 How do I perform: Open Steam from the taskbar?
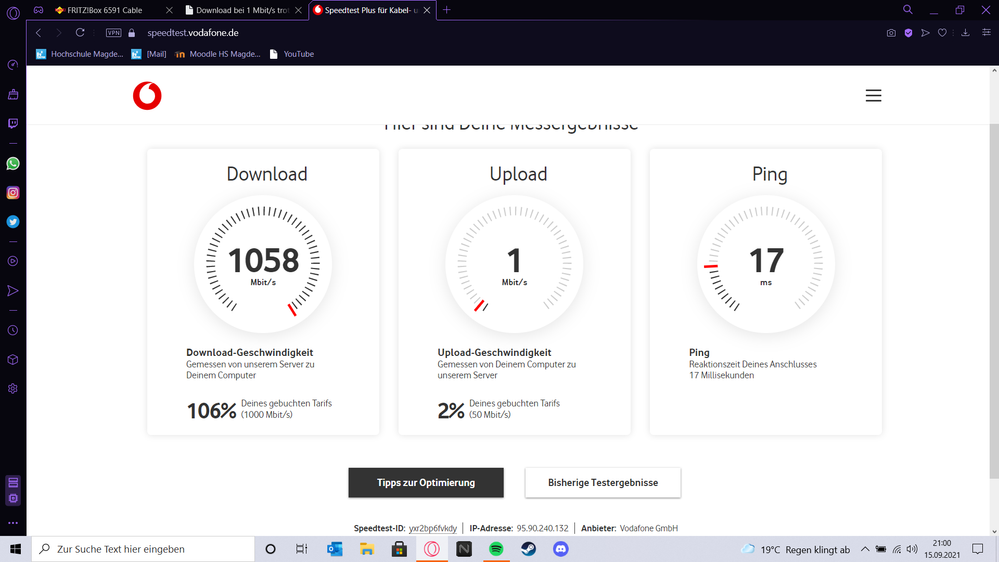[x=528, y=549]
